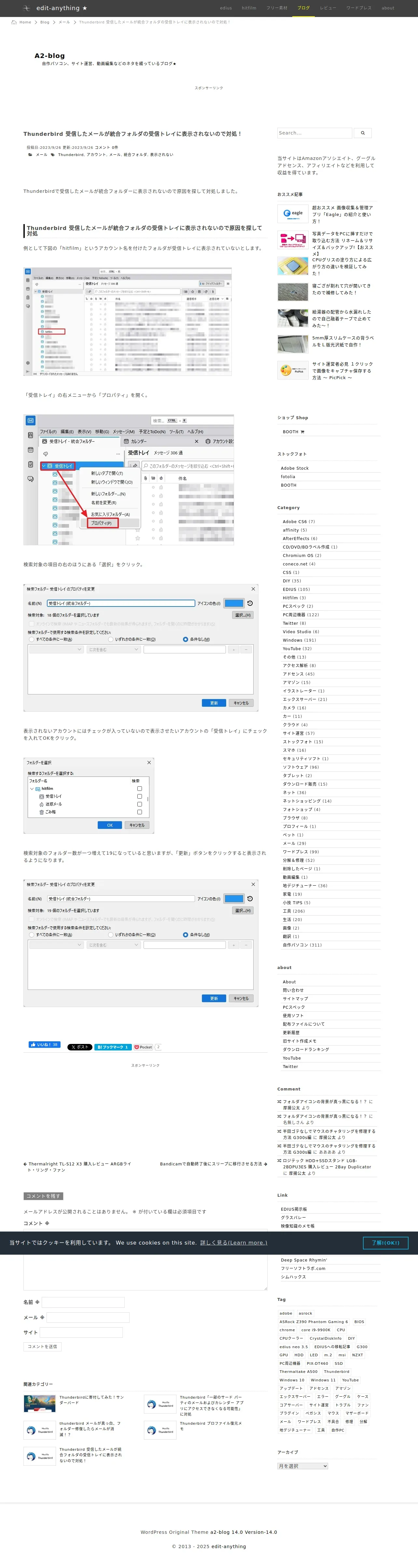Click the 名前 comment form field
The image size is (418, 1568).
(83, 1302)
